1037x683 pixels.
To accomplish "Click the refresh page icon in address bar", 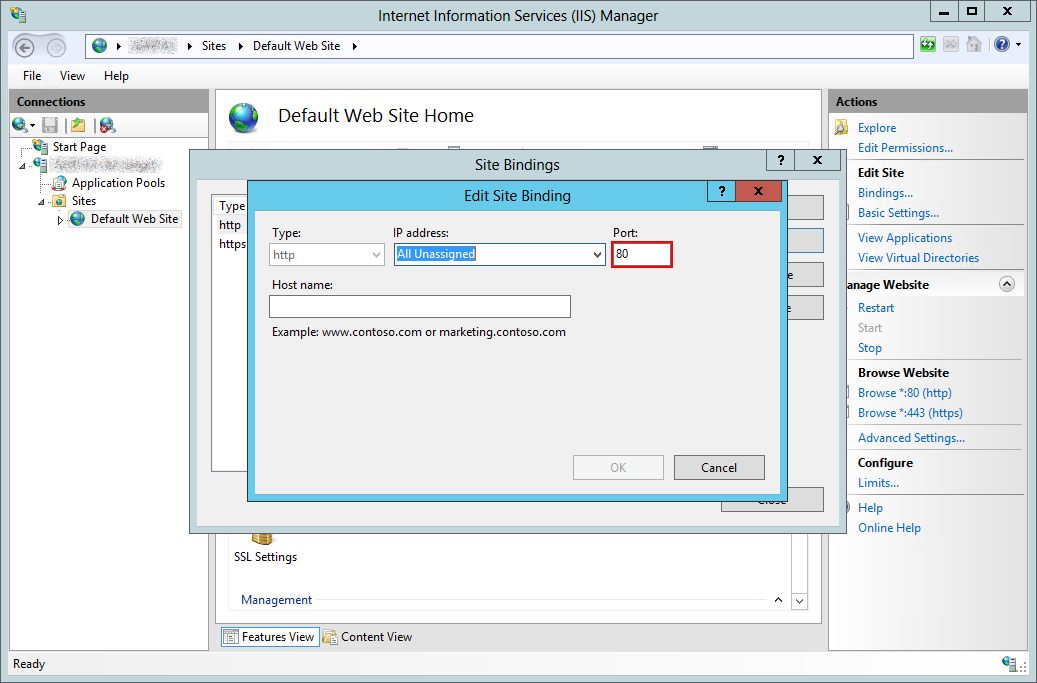I will click(x=928, y=45).
